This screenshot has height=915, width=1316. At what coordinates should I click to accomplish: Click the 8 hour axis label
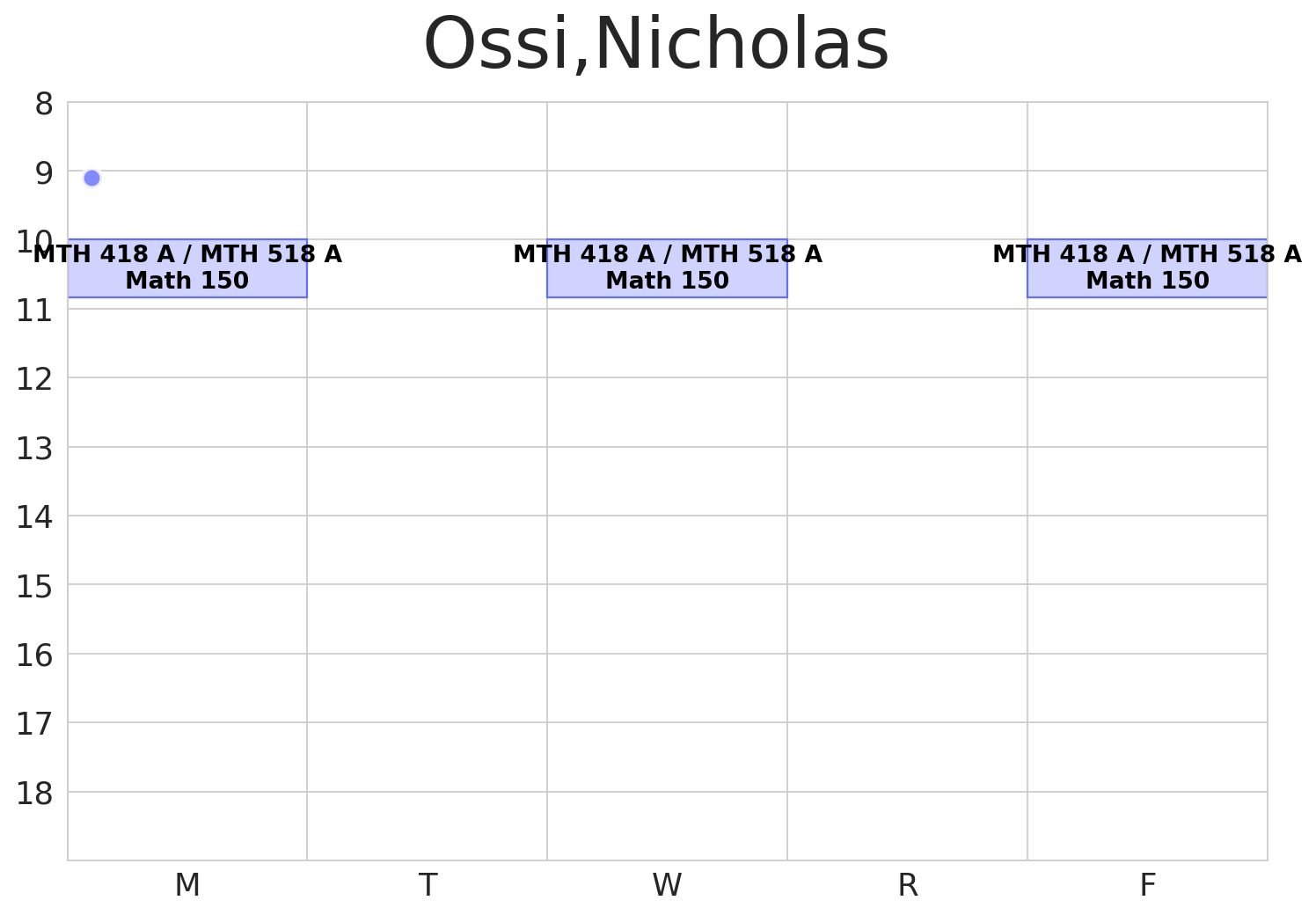point(44,105)
